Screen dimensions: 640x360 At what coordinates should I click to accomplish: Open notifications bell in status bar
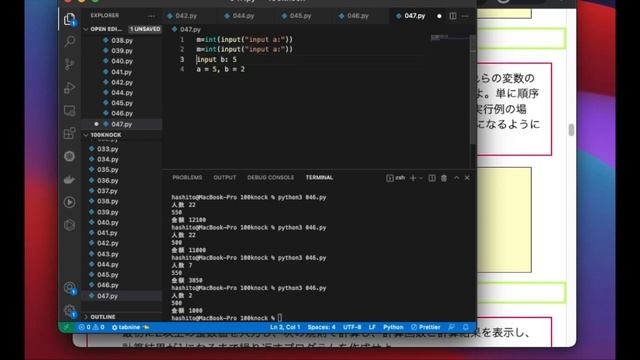[465, 327]
